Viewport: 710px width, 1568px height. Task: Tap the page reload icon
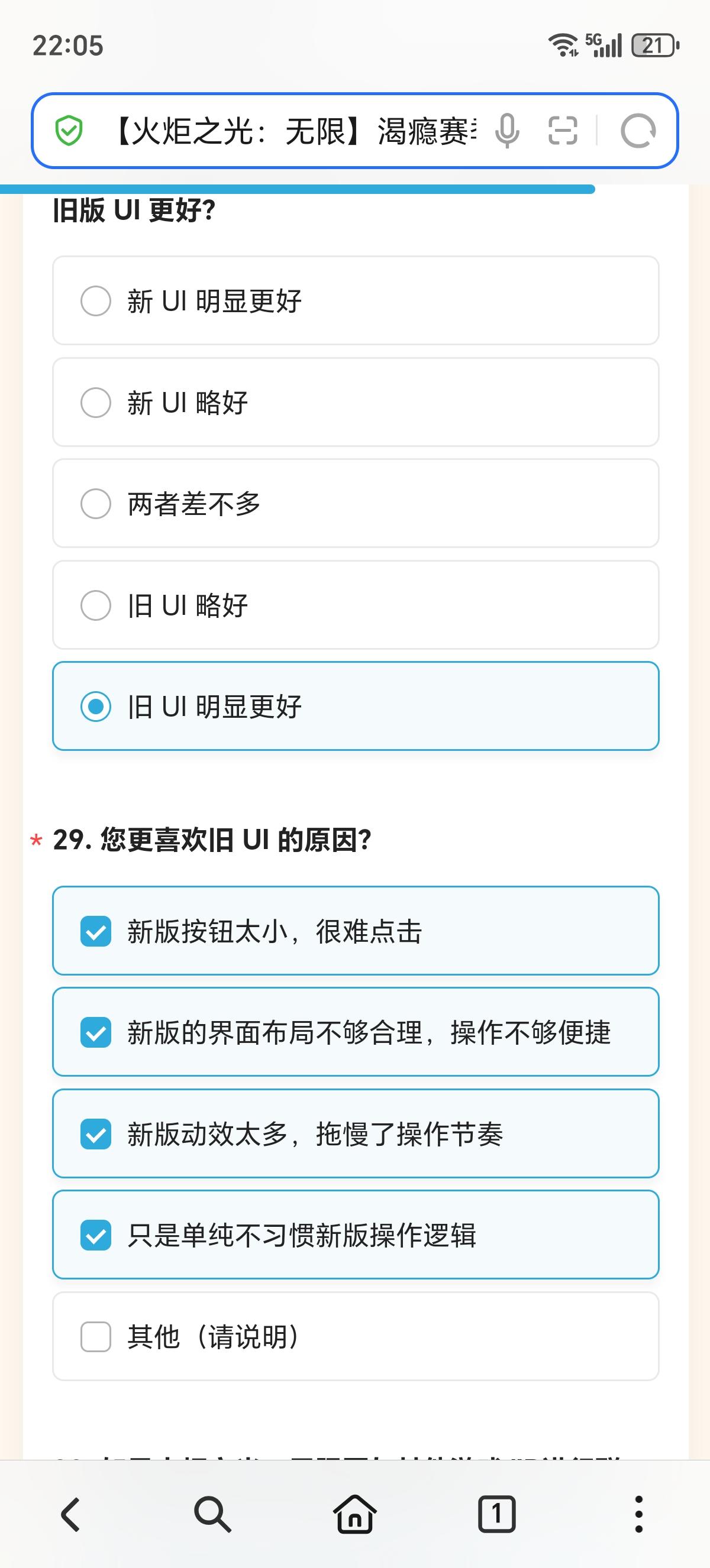click(x=638, y=131)
